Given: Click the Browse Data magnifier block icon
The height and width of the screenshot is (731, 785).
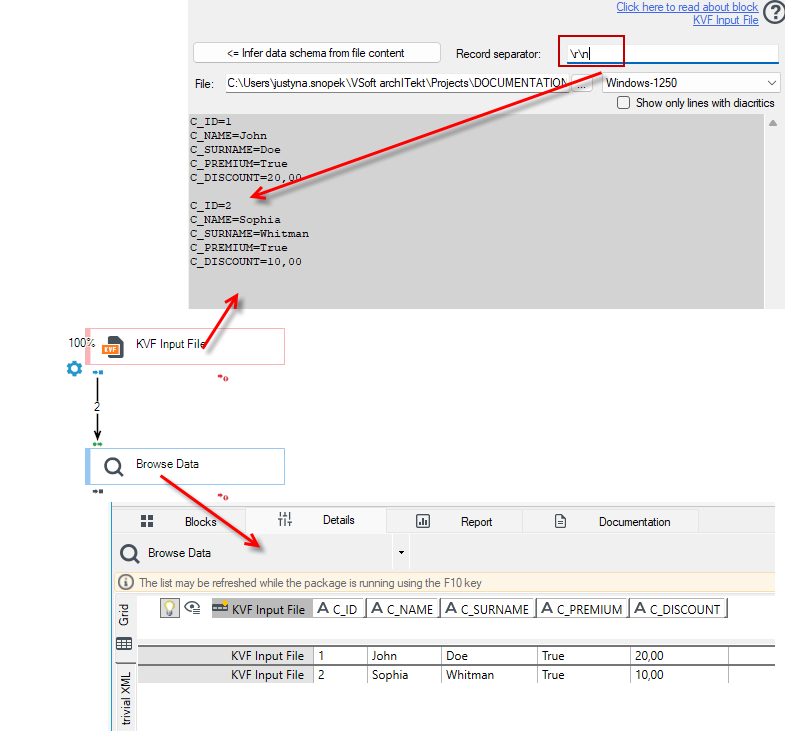Looking at the screenshot, I should tap(114, 467).
